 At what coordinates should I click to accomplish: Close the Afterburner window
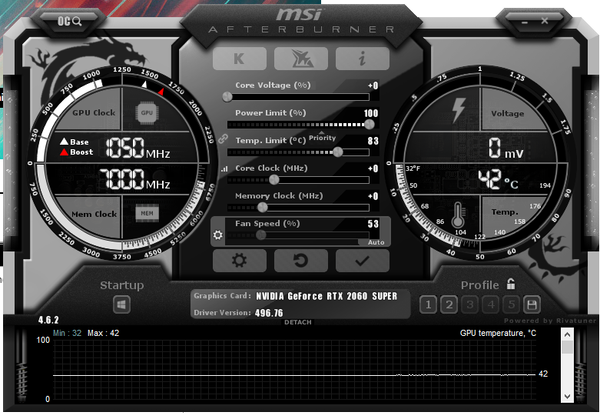coord(545,21)
